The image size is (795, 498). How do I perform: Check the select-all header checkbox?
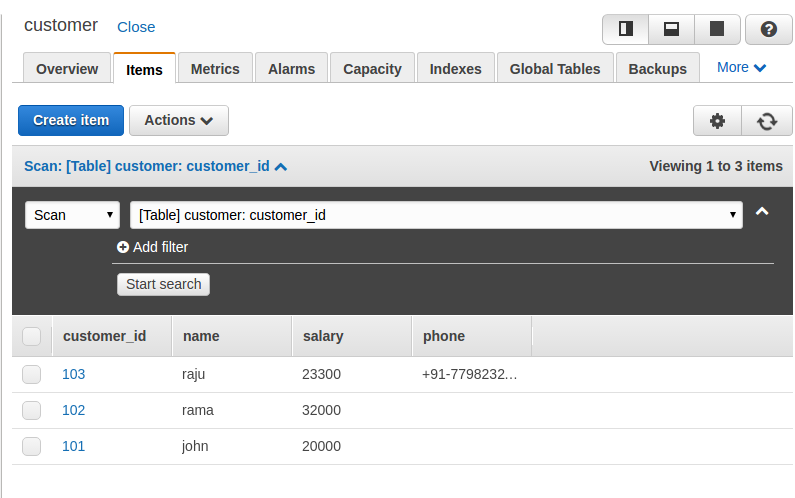pyautogui.click(x=32, y=336)
